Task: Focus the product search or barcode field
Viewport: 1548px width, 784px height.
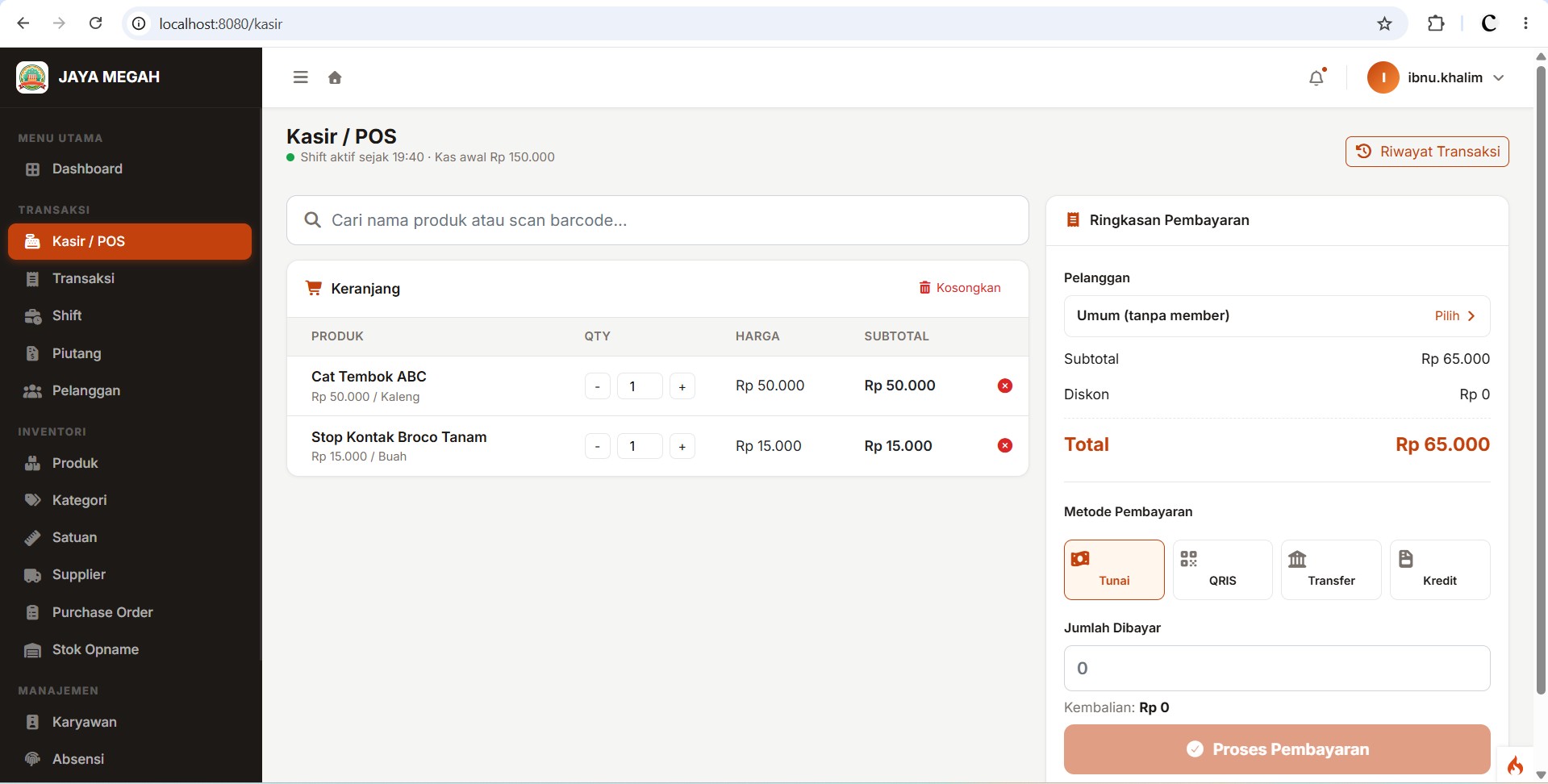Action: point(657,220)
